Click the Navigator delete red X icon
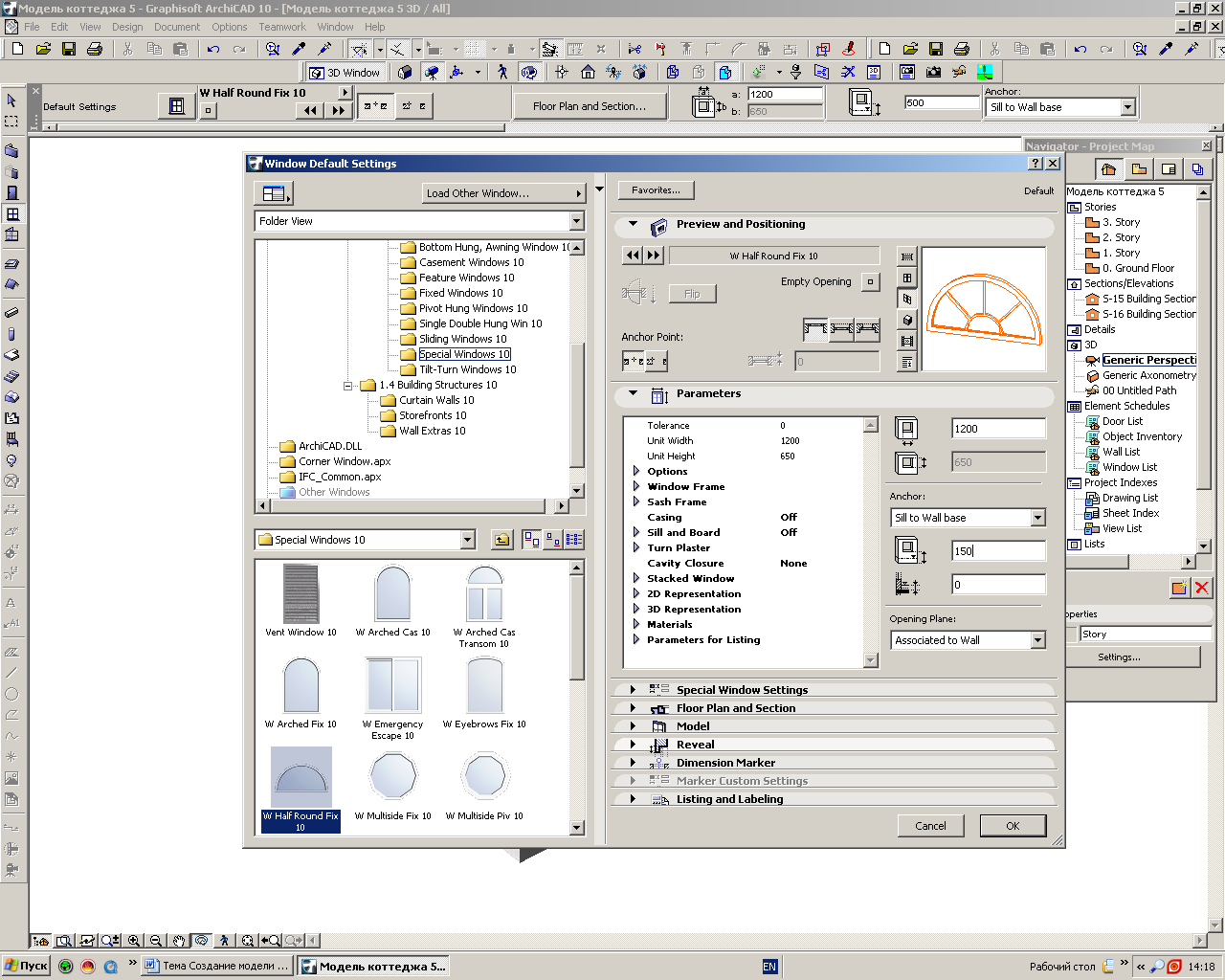1225x980 pixels. point(1202,588)
